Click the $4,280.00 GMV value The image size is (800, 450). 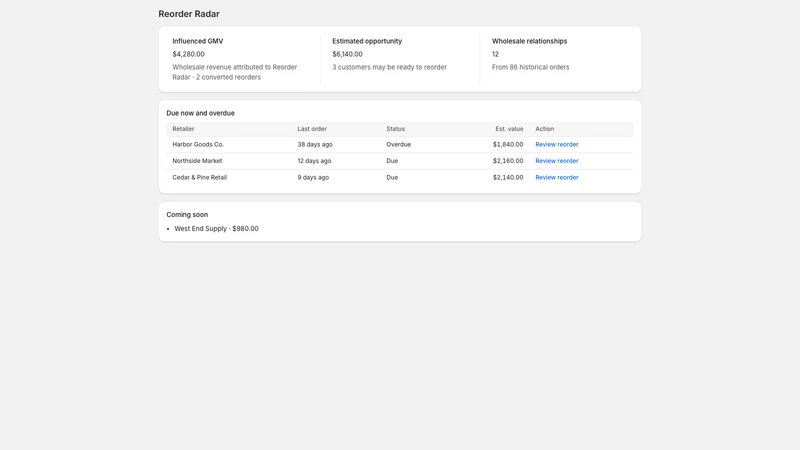click(x=188, y=54)
